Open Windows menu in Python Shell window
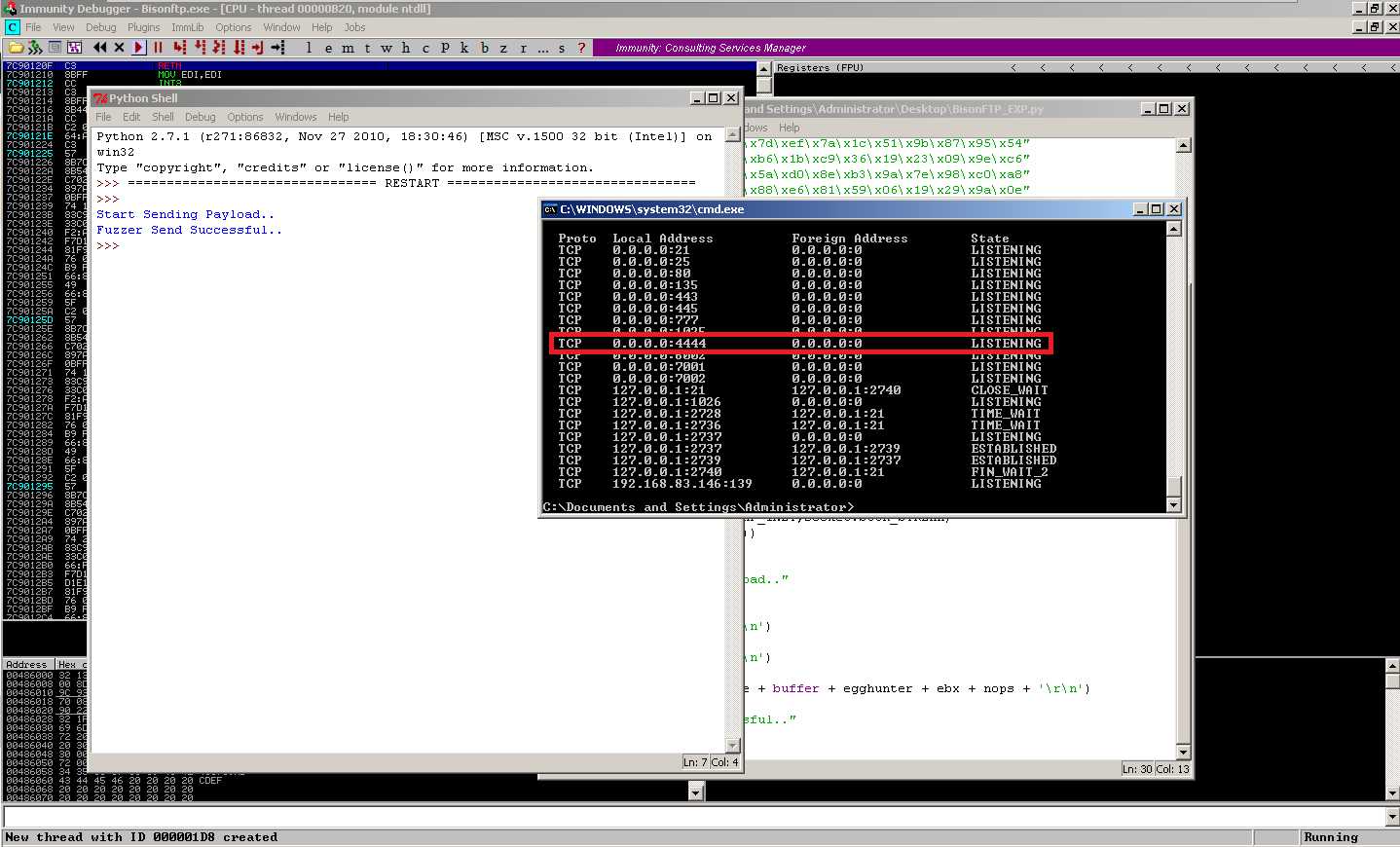 click(x=295, y=117)
